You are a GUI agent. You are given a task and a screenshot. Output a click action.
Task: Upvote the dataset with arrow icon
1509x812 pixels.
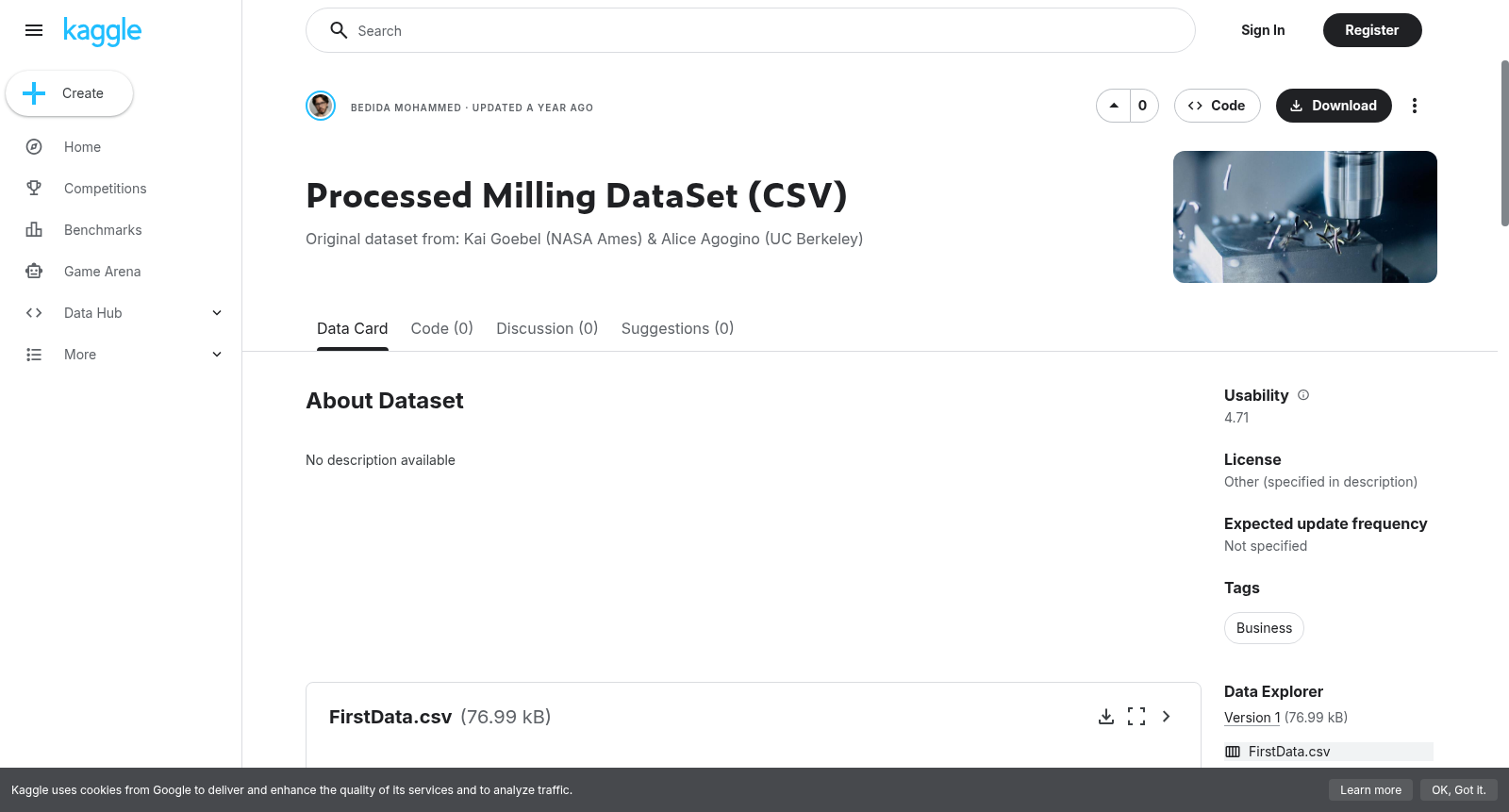[x=1114, y=106]
